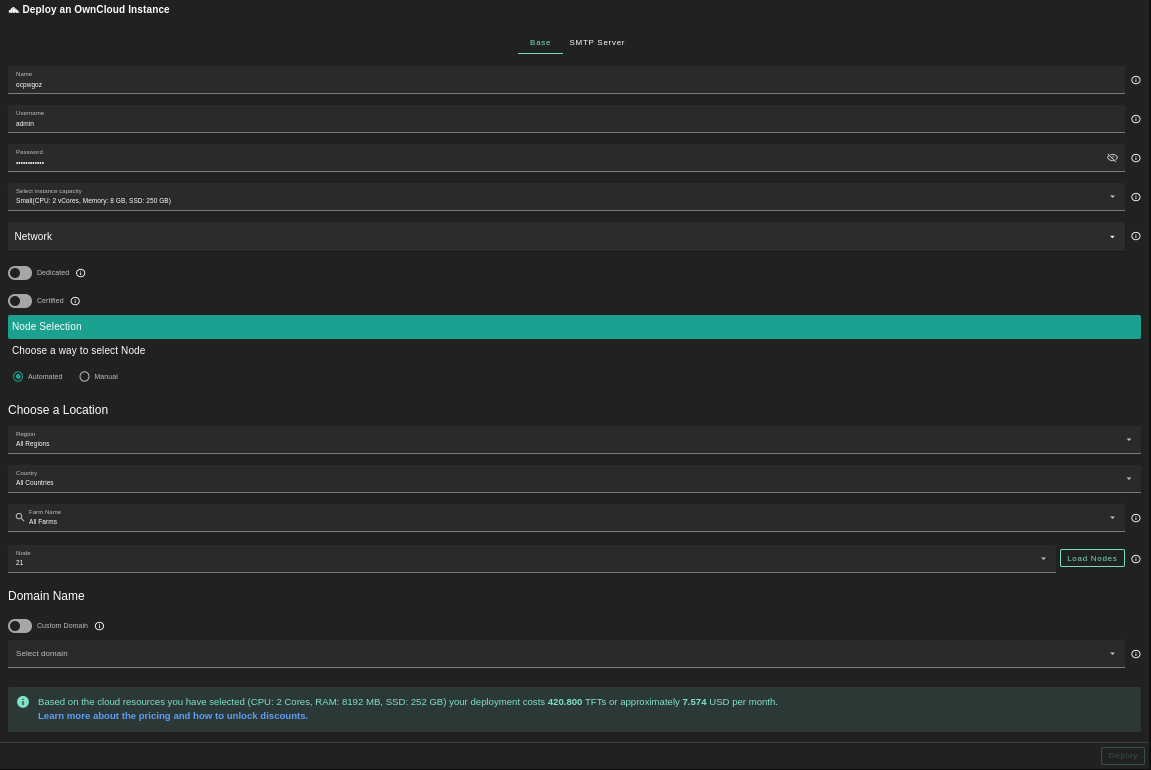Click info icon next to Certified toggle
The image size is (1151, 770).
[x=75, y=301]
